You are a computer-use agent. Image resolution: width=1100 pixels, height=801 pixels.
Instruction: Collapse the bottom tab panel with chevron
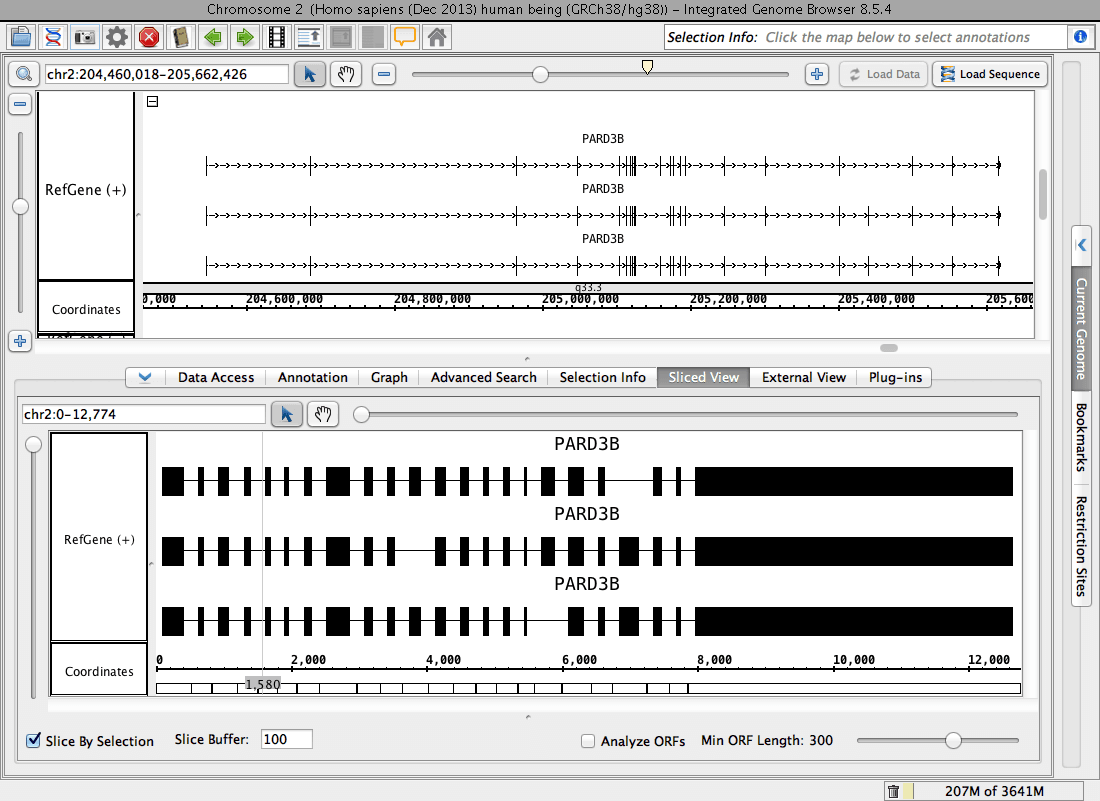click(145, 377)
